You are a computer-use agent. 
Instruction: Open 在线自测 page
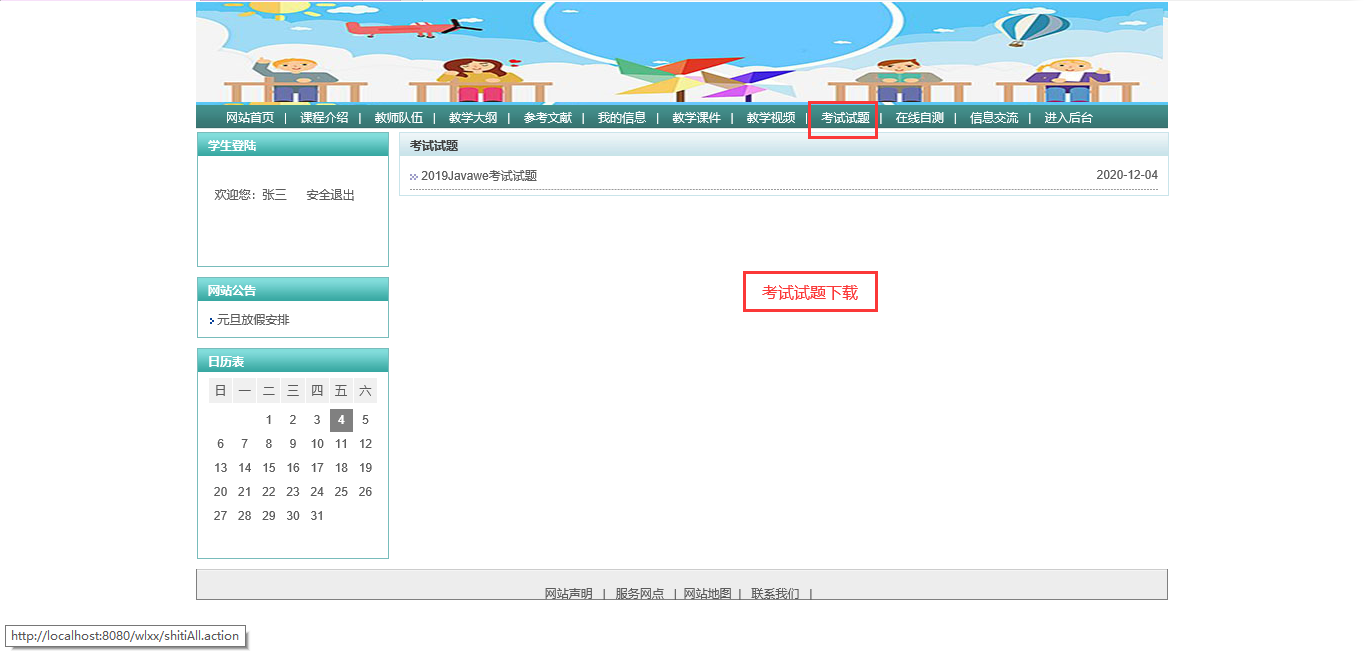(920, 118)
